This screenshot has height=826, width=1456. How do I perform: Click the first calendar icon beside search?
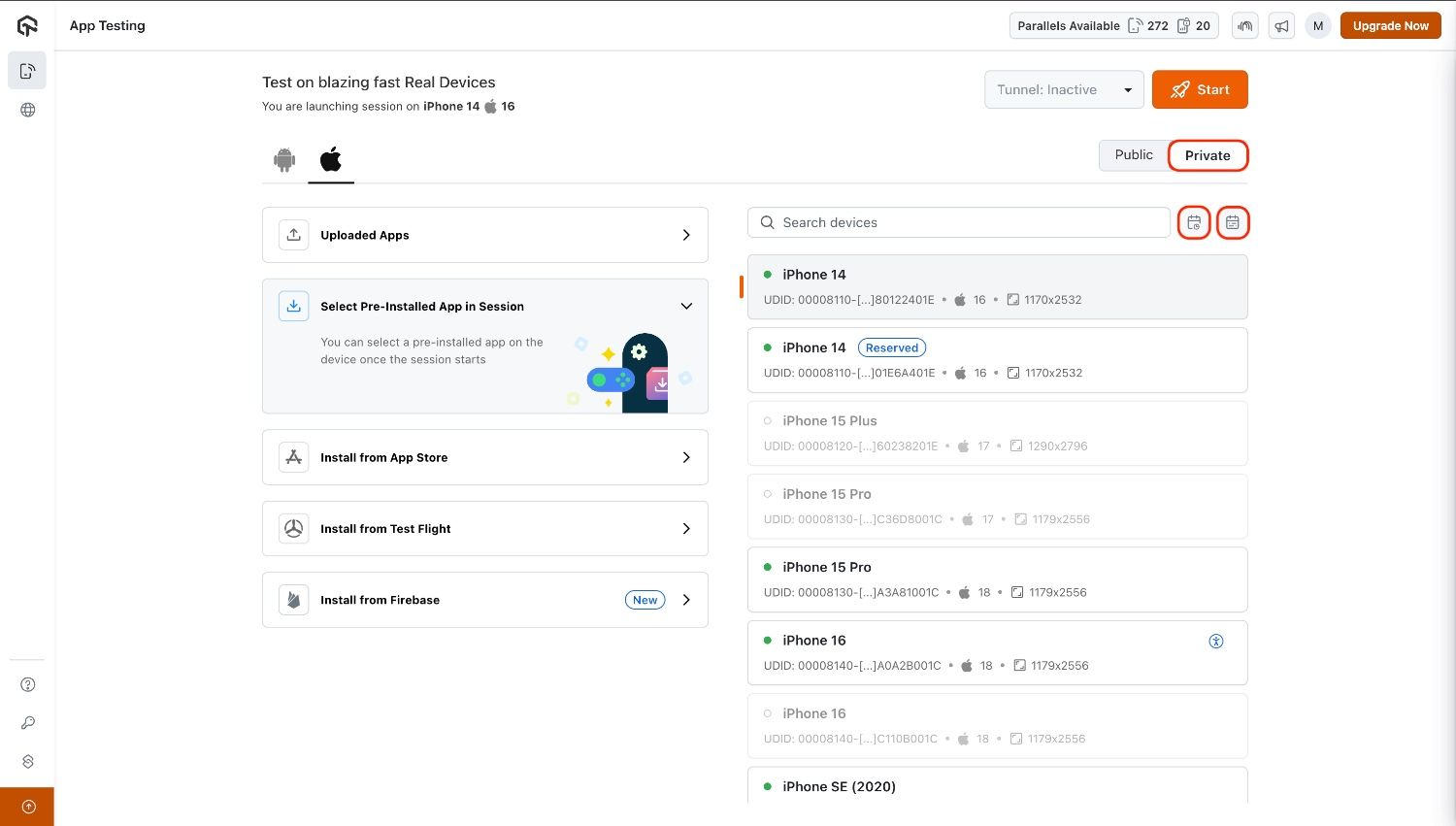click(1194, 223)
